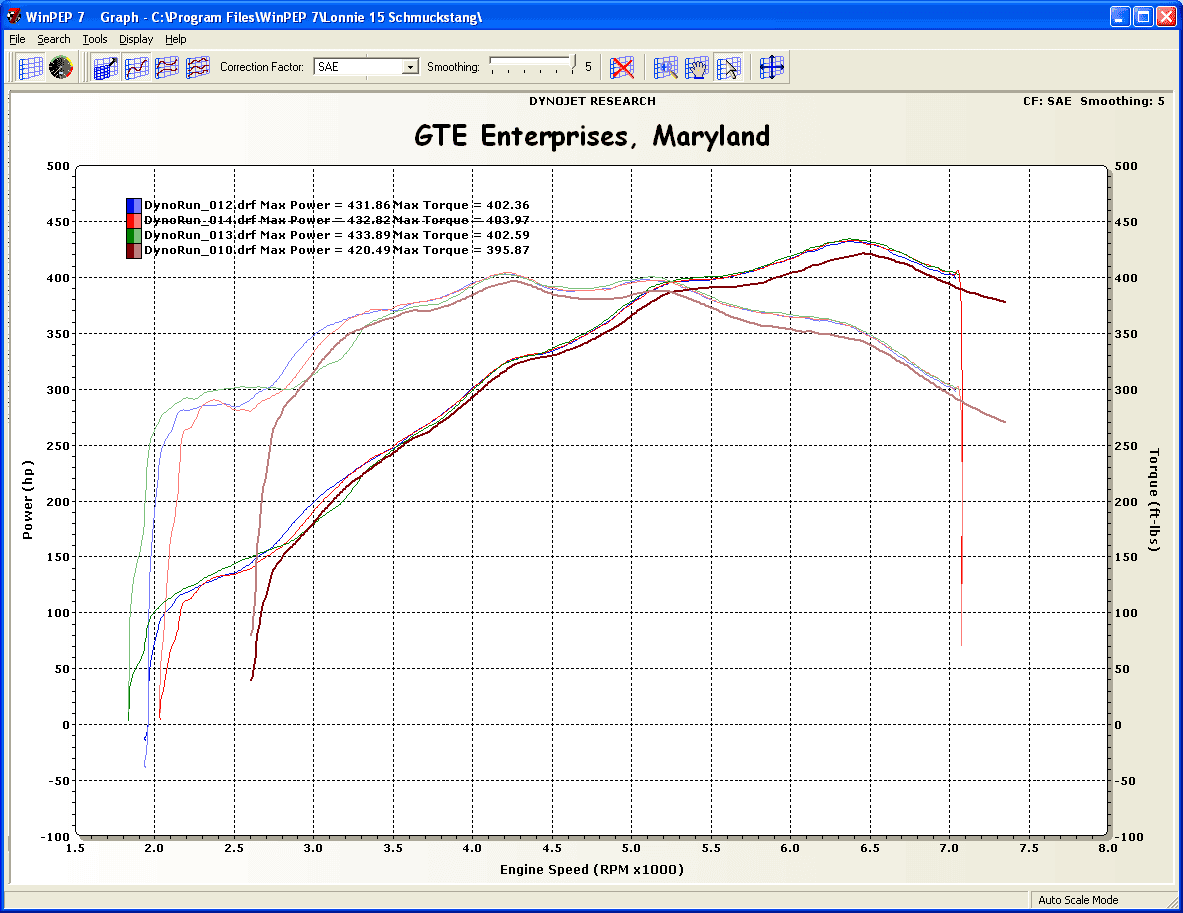Click the blue DynoRun_012 legend swatch
This screenshot has width=1183, height=913.
point(134,205)
